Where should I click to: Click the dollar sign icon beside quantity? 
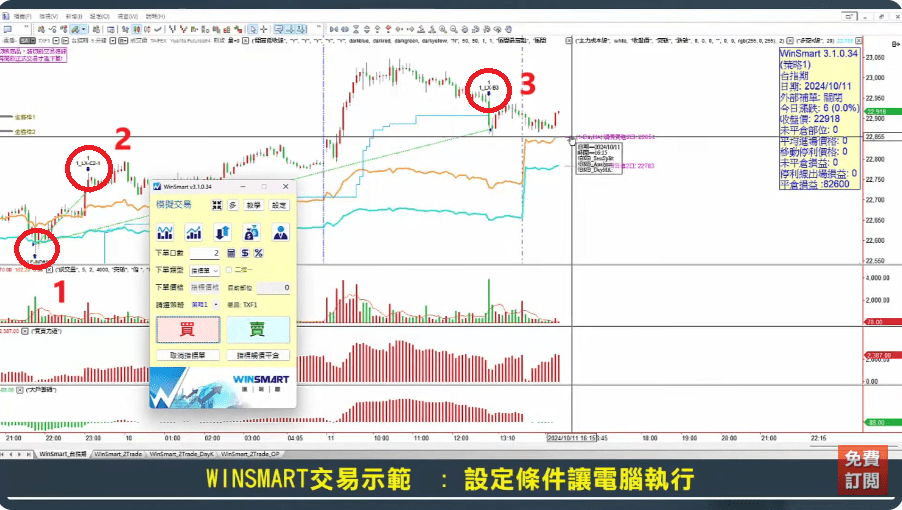point(245,253)
